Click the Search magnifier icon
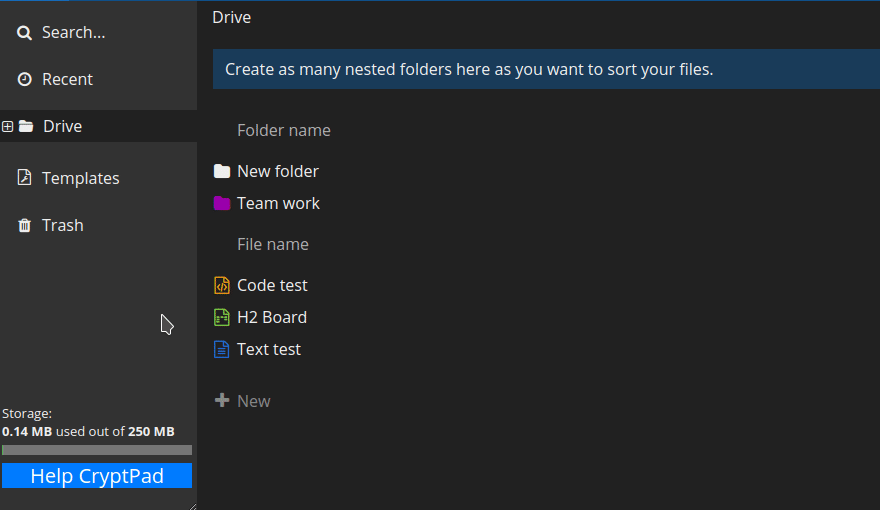 (24, 33)
